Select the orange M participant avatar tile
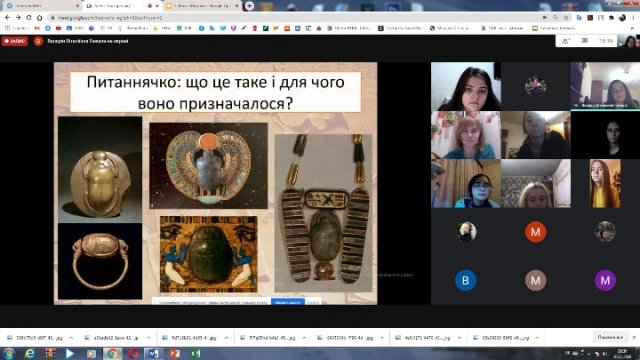Viewport: 640px width, 360px height. (536, 232)
